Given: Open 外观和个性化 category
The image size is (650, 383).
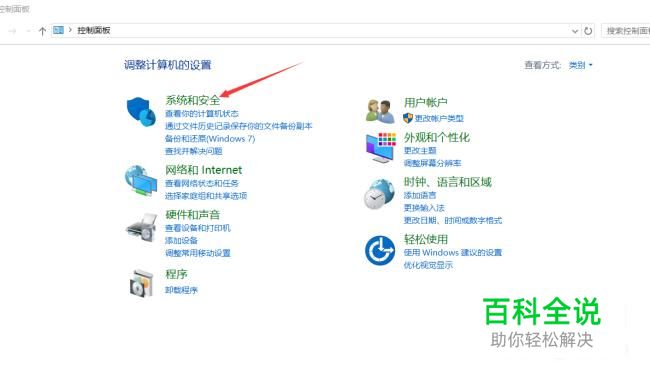Looking at the screenshot, I should (437, 137).
